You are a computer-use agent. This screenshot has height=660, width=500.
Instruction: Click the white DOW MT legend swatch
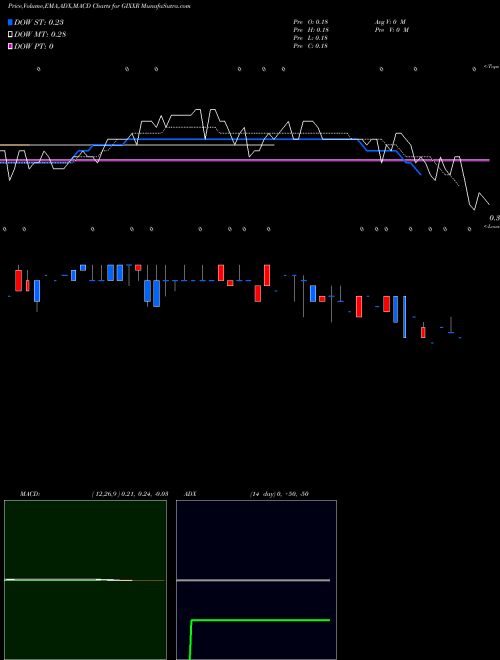10,35
